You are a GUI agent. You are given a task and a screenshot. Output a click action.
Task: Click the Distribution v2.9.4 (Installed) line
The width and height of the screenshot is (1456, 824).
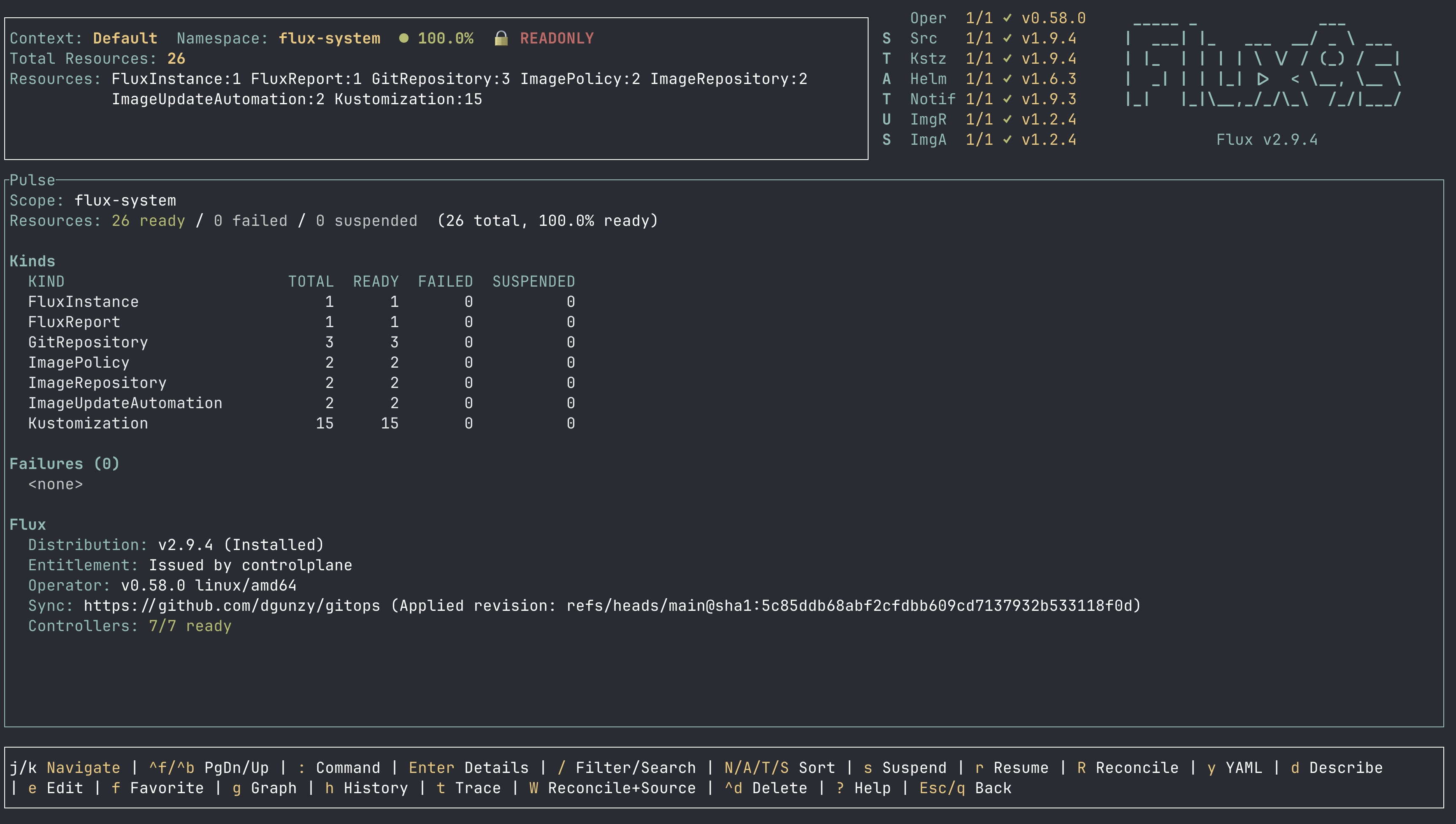176,545
